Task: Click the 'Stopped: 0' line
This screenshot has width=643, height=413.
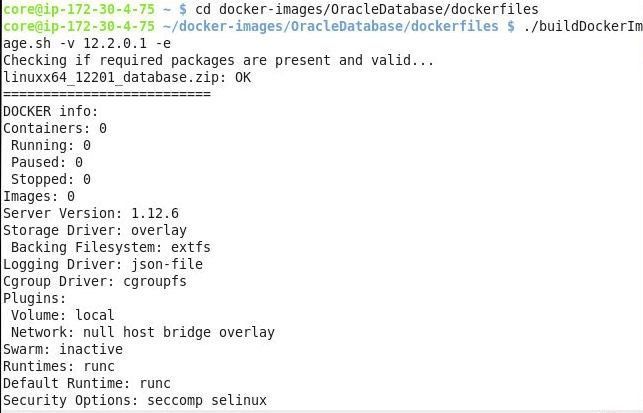Action: pyautogui.click(x=51, y=179)
